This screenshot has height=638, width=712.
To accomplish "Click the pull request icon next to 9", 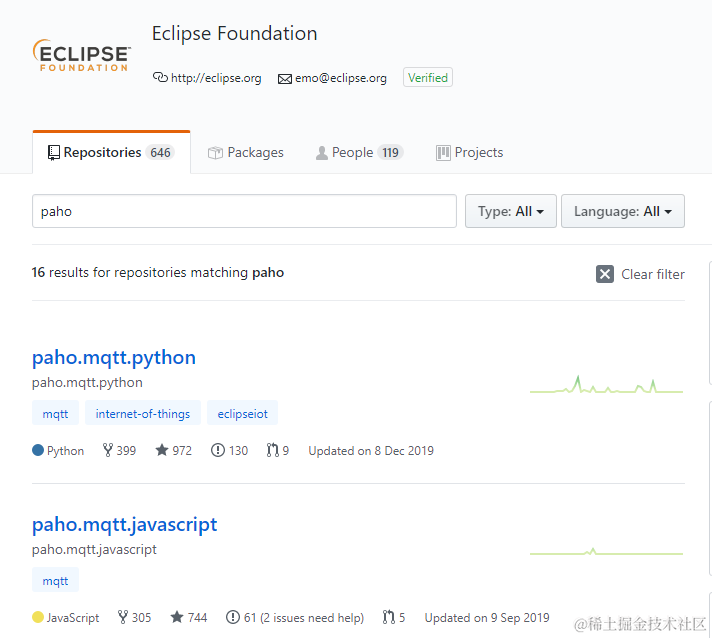I will [x=272, y=450].
